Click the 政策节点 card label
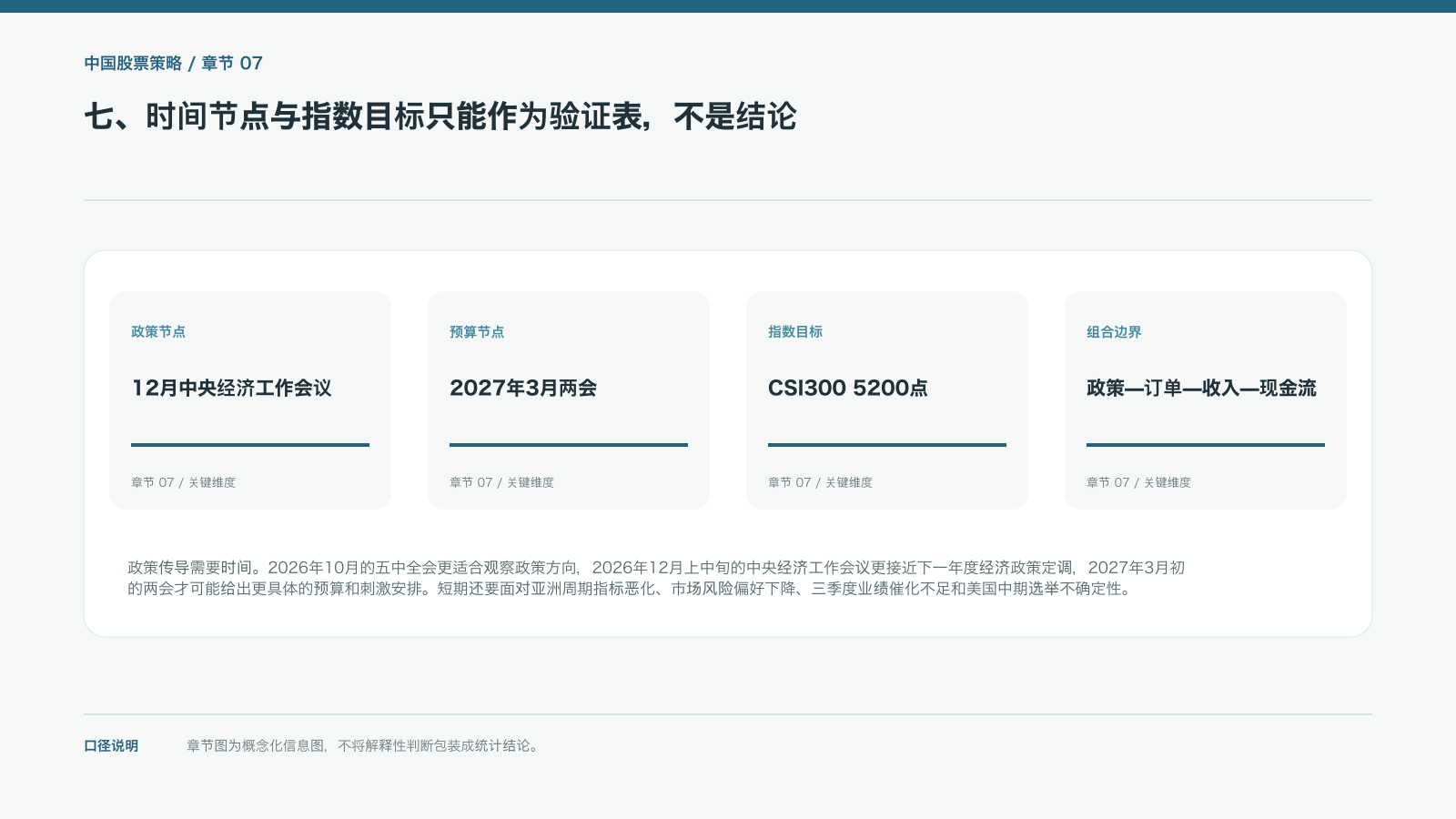The height and width of the screenshot is (819, 1456). coord(158,332)
